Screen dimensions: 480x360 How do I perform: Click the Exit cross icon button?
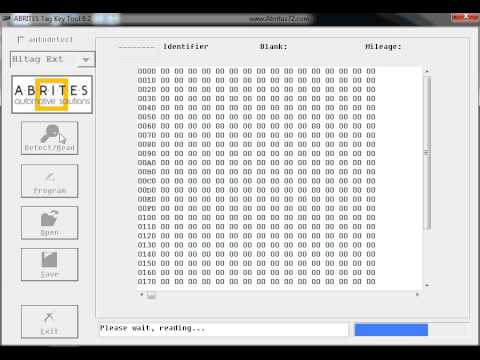point(50,322)
